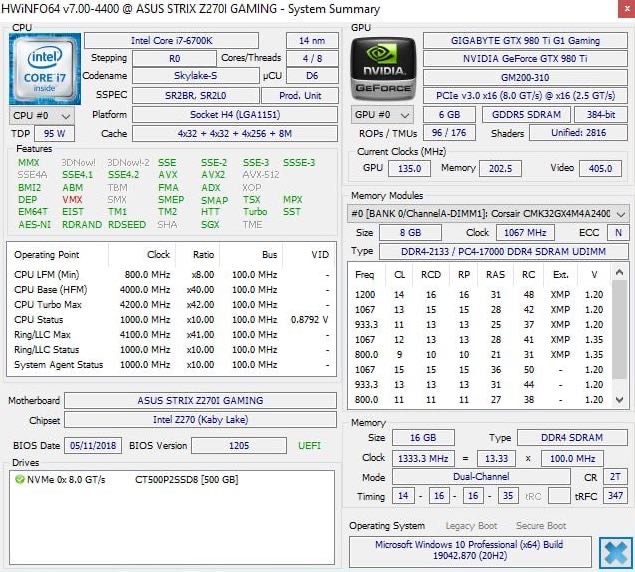The width and height of the screenshot is (635, 572).
Task: Click the CPU Turbo Max operating point row
Action: point(171,305)
